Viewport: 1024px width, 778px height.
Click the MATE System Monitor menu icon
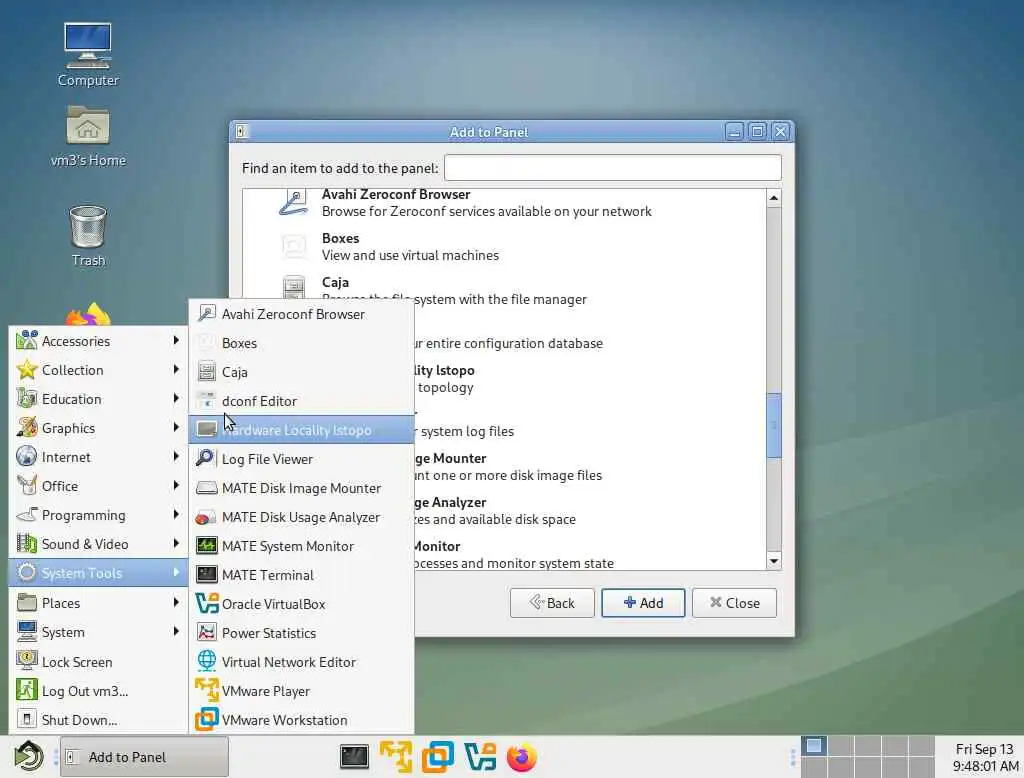point(206,545)
